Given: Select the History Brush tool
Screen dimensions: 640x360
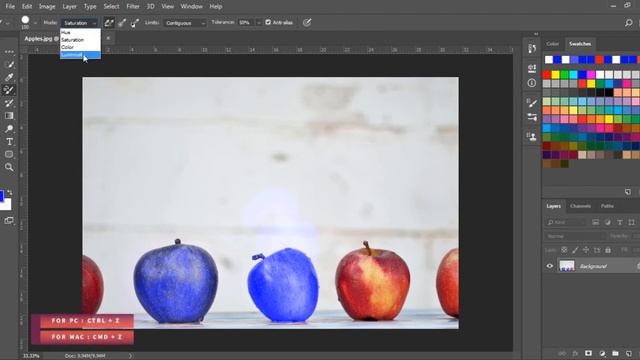Looking at the screenshot, I should [x=9, y=103].
